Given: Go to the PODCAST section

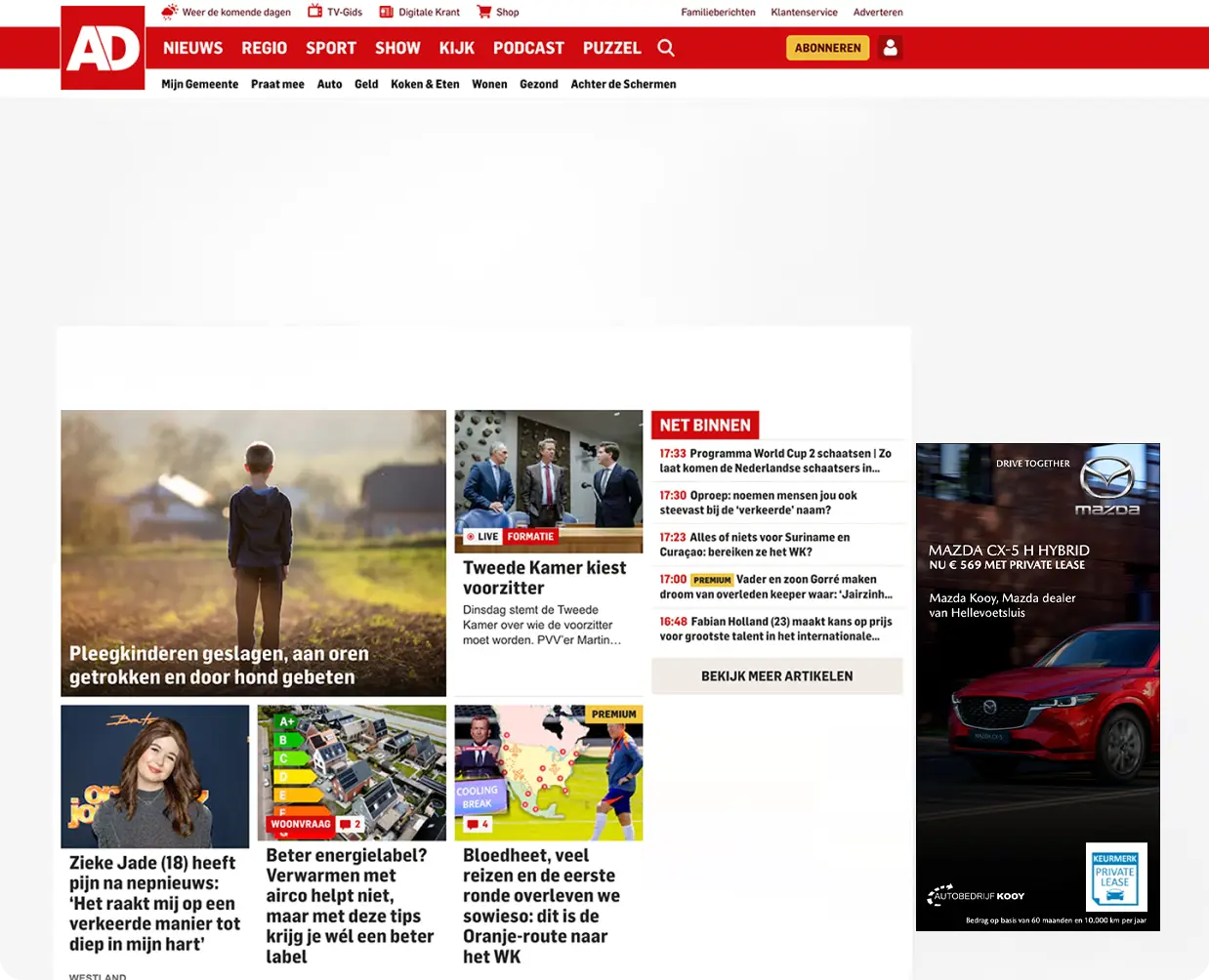Looking at the screenshot, I should pos(528,48).
